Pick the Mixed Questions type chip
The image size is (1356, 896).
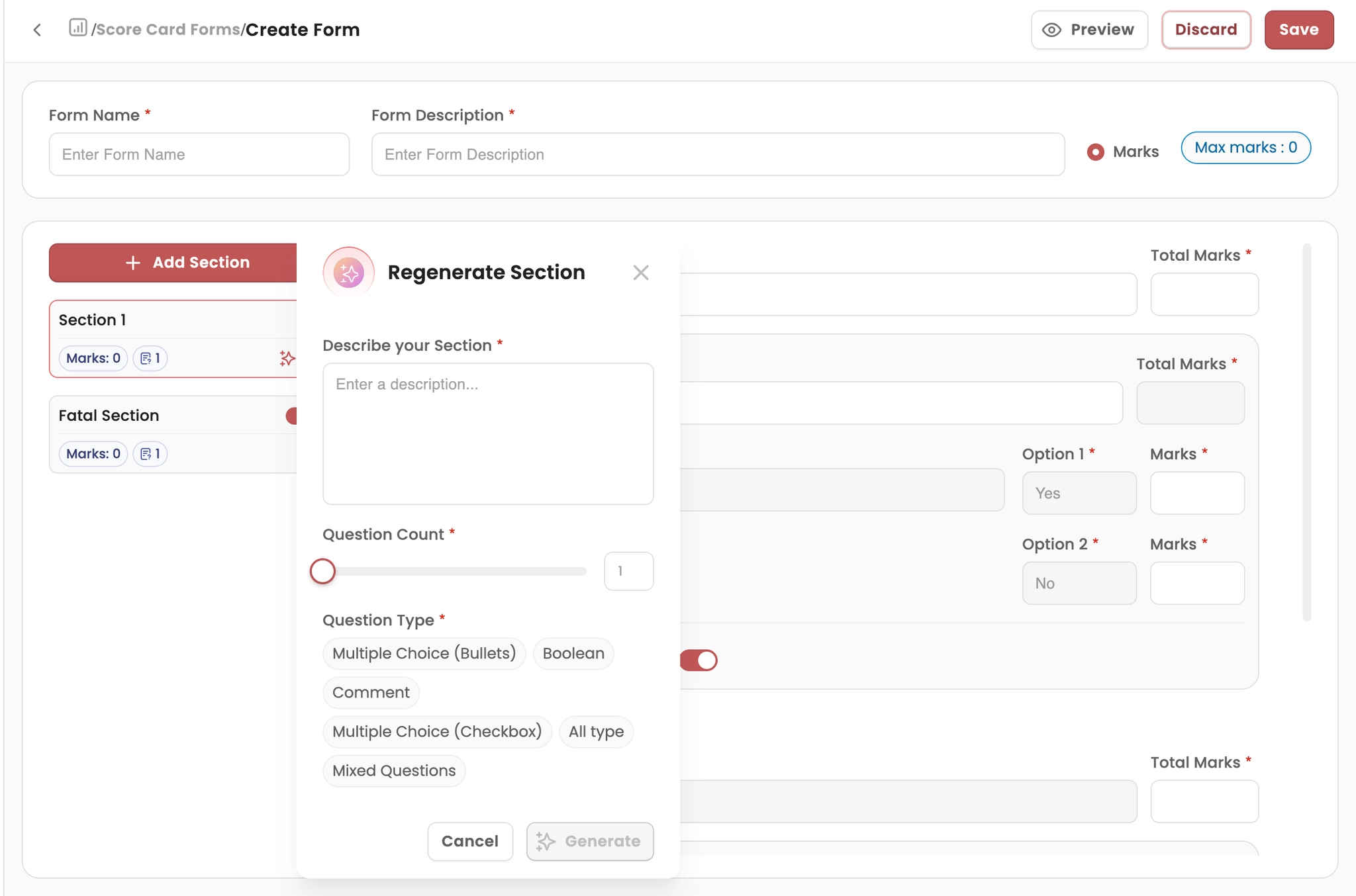click(x=394, y=771)
